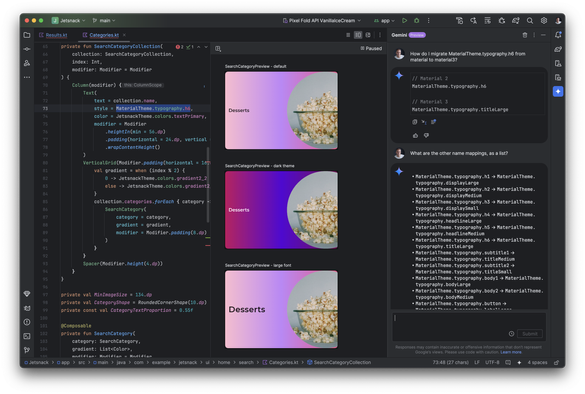Image resolution: width=585 pixels, height=394 pixels.
Task: Switch editor to design-only view mode
Action: pos(368,35)
